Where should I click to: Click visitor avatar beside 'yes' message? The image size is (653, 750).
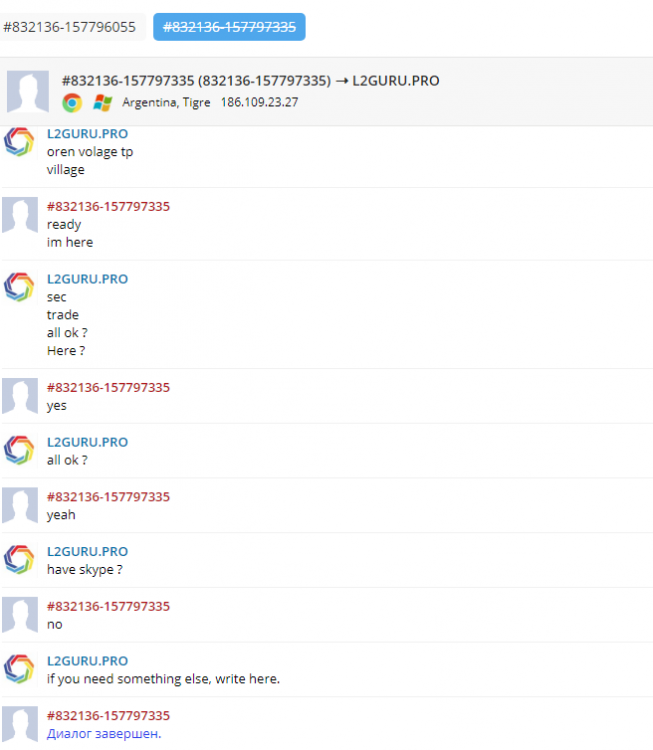pos(19,396)
